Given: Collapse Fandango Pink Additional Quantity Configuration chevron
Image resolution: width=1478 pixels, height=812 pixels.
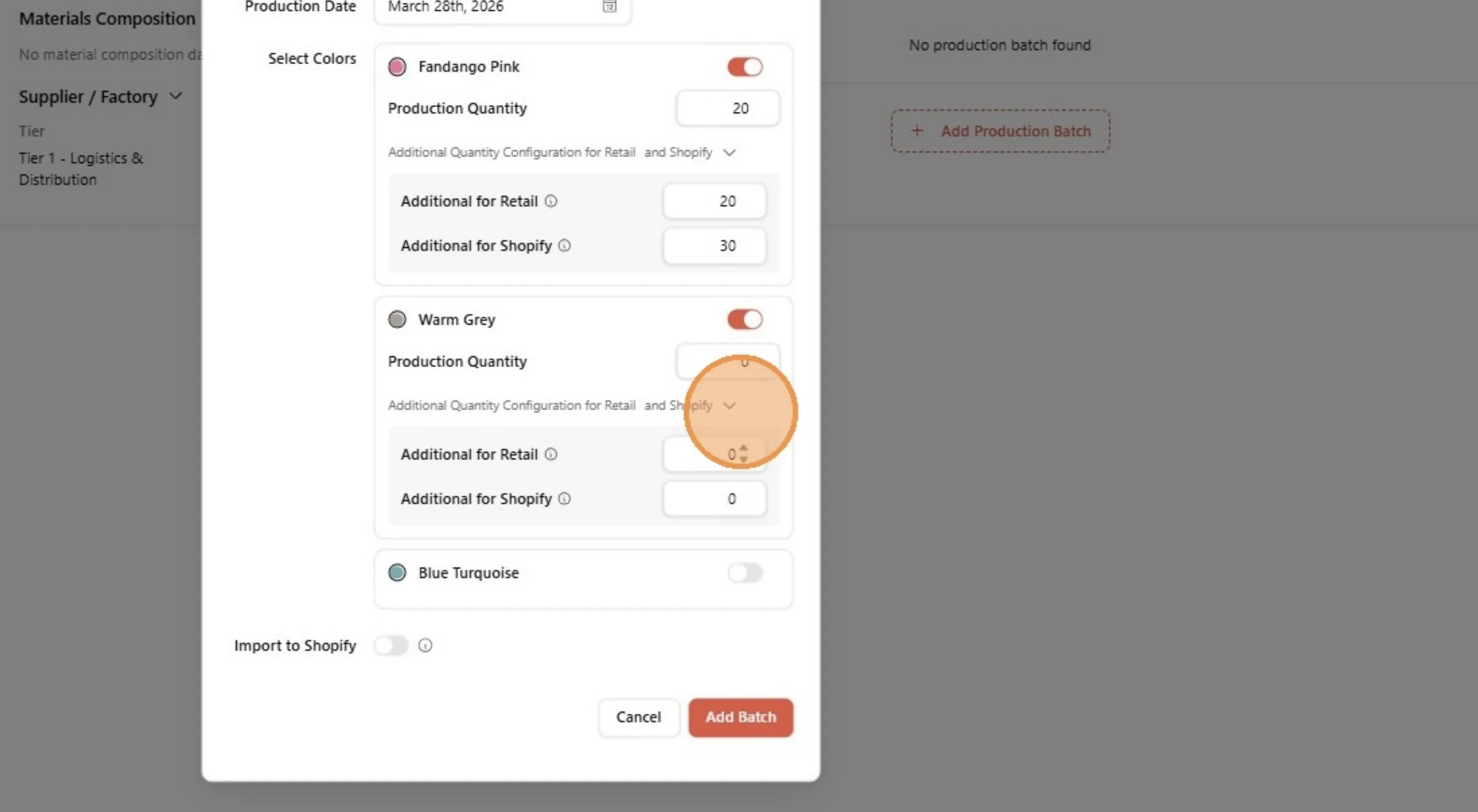Looking at the screenshot, I should (x=730, y=152).
